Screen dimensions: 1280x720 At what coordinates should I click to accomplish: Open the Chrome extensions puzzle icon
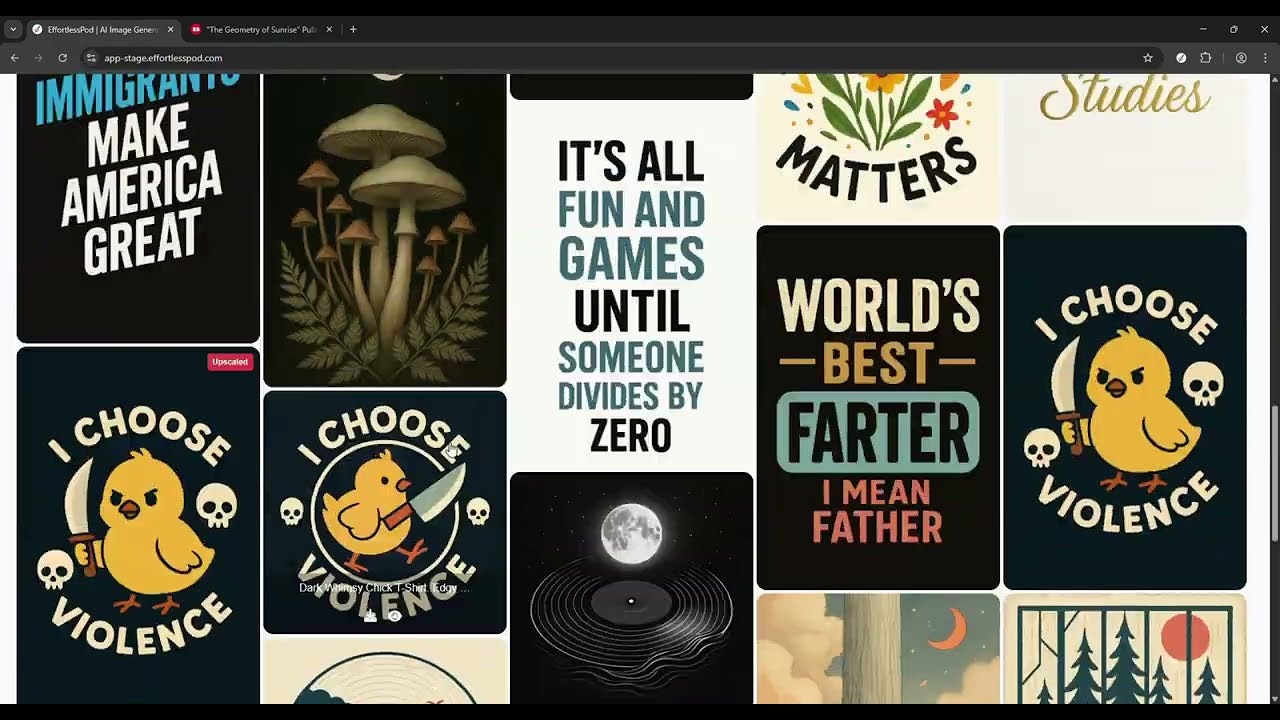coord(1206,58)
